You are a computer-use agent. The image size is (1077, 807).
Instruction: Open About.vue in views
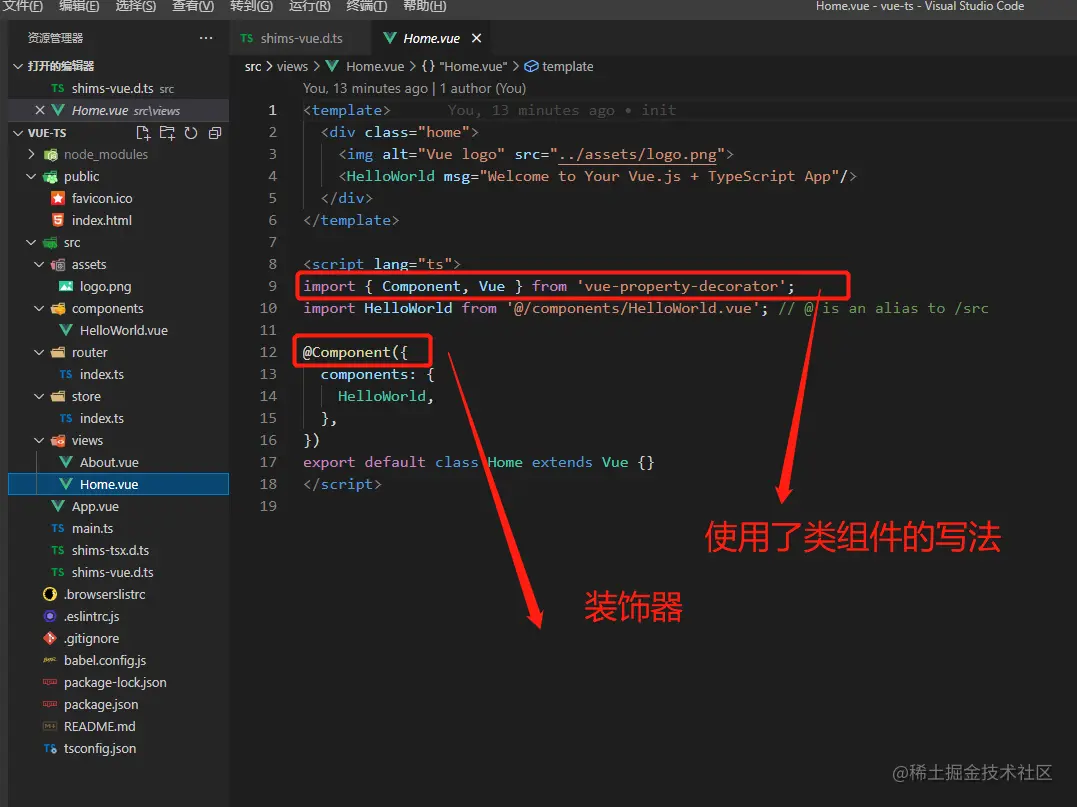(x=118, y=462)
